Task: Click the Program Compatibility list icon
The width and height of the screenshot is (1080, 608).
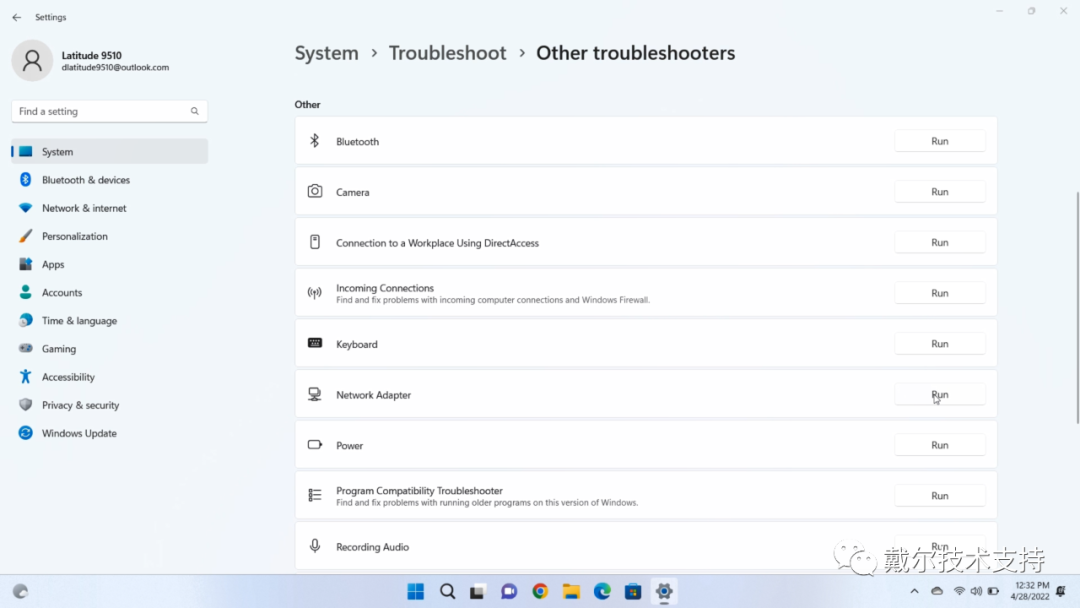Action: click(x=315, y=495)
